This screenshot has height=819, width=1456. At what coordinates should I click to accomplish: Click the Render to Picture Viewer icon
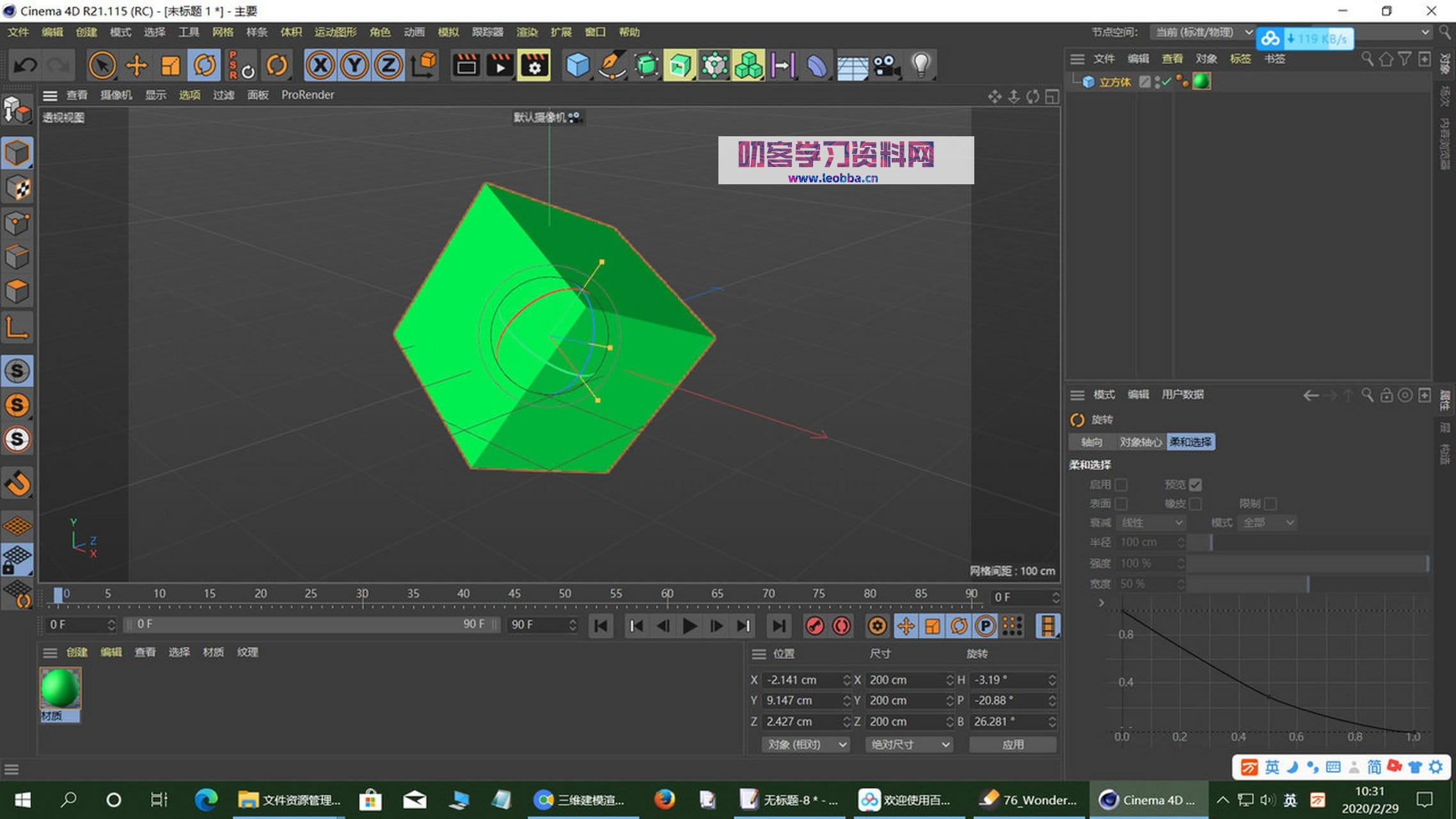pos(500,65)
